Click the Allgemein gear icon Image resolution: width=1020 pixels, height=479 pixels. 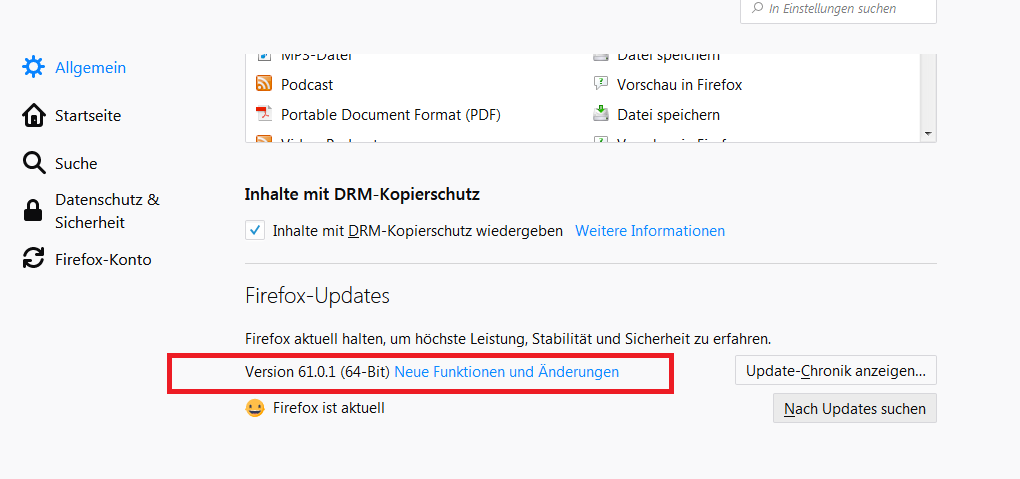click(33, 67)
